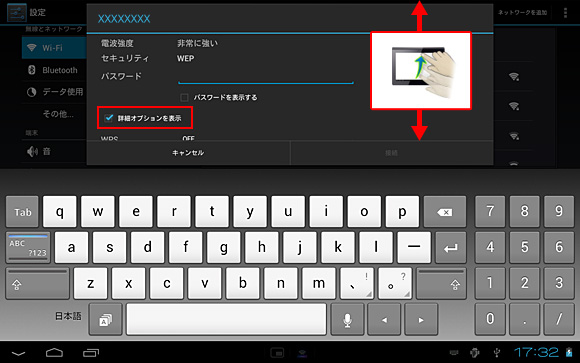580x363 pixels.
Task: Tap the 17:32 clock in system bar
Action: coord(536,352)
